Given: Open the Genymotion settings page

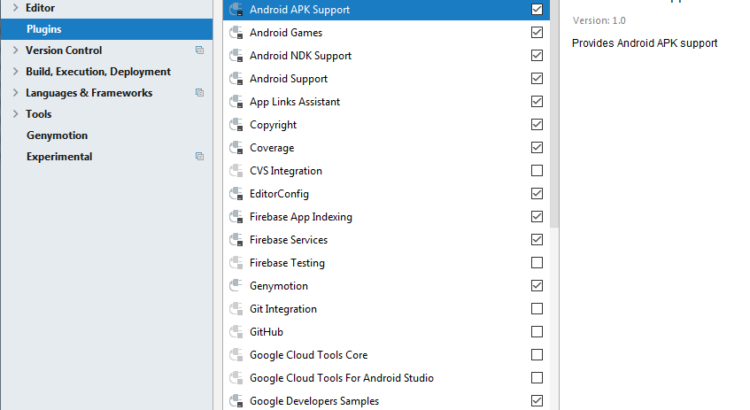Looking at the screenshot, I should [57, 136].
